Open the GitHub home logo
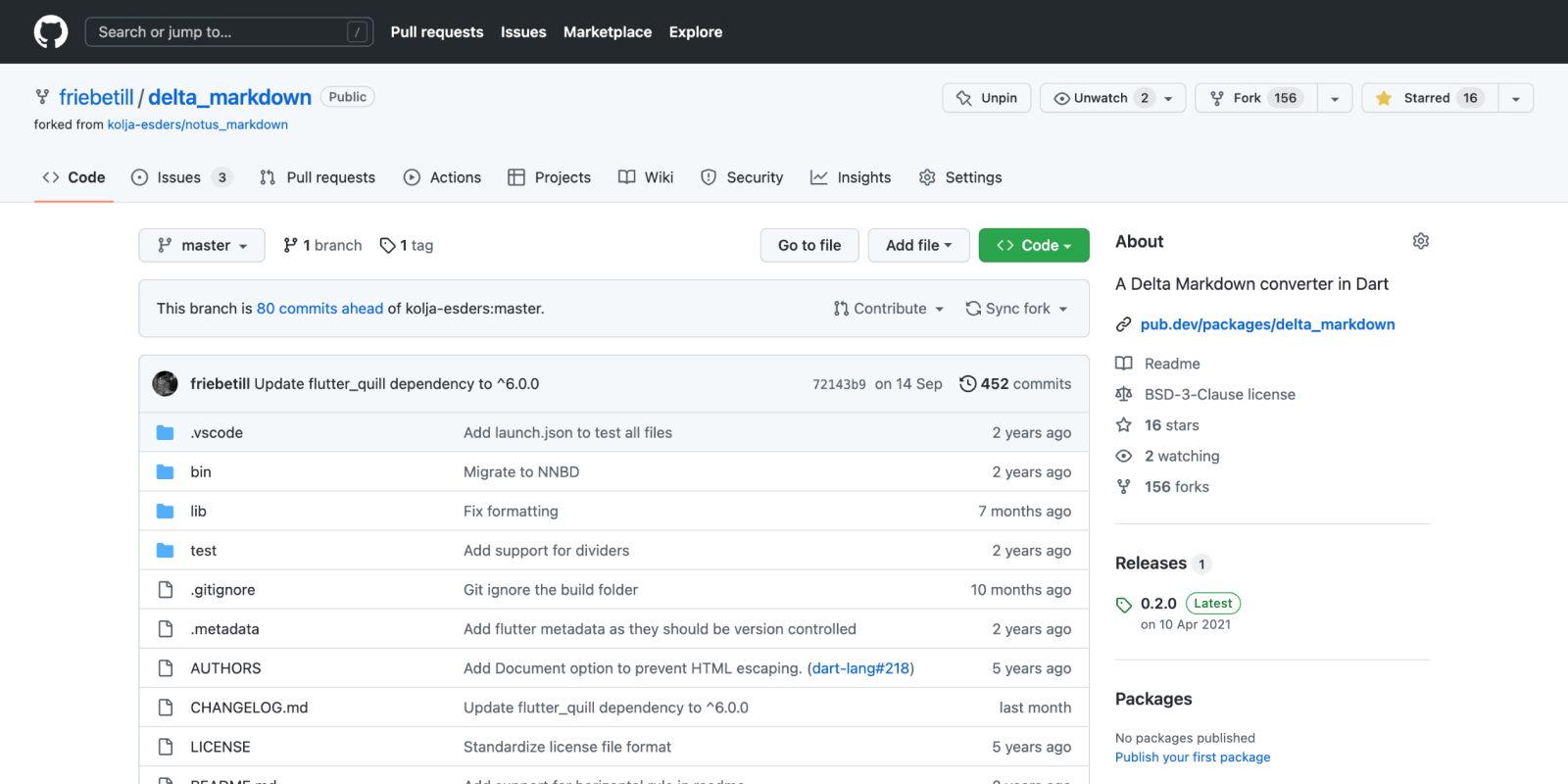This screenshot has height=784, width=1568. pos(51,31)
